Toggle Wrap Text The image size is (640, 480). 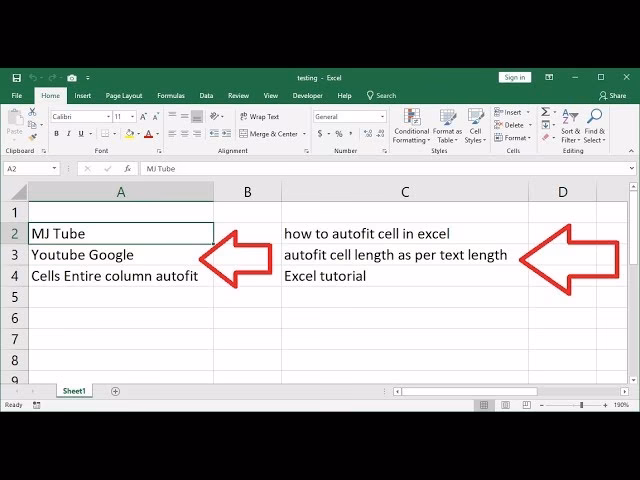259,117
